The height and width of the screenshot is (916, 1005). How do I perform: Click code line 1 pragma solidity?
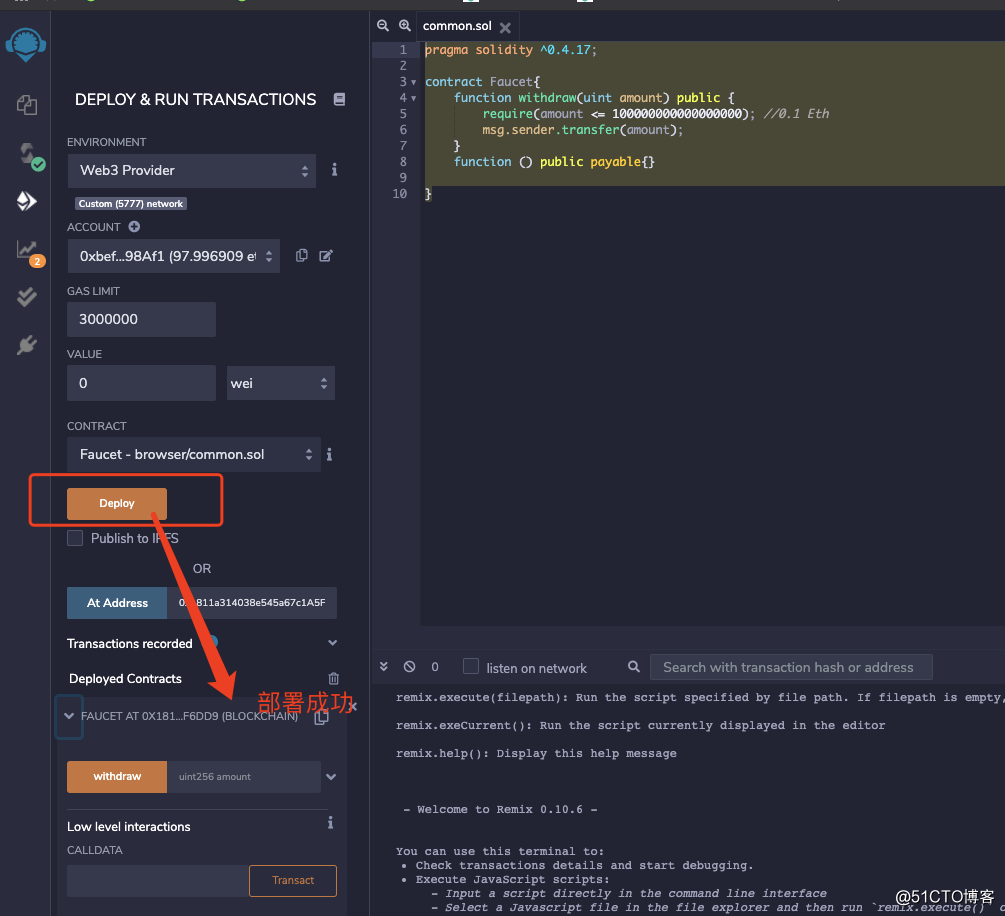click(510, 50)
